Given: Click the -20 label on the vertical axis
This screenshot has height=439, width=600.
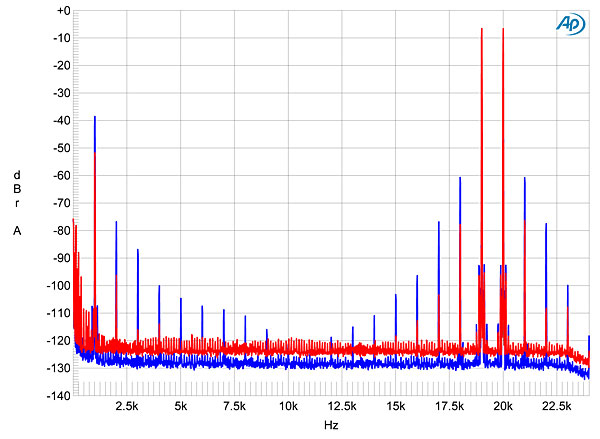Looking at the screenshot, I should pyautogui.click(x=62, y=66).
